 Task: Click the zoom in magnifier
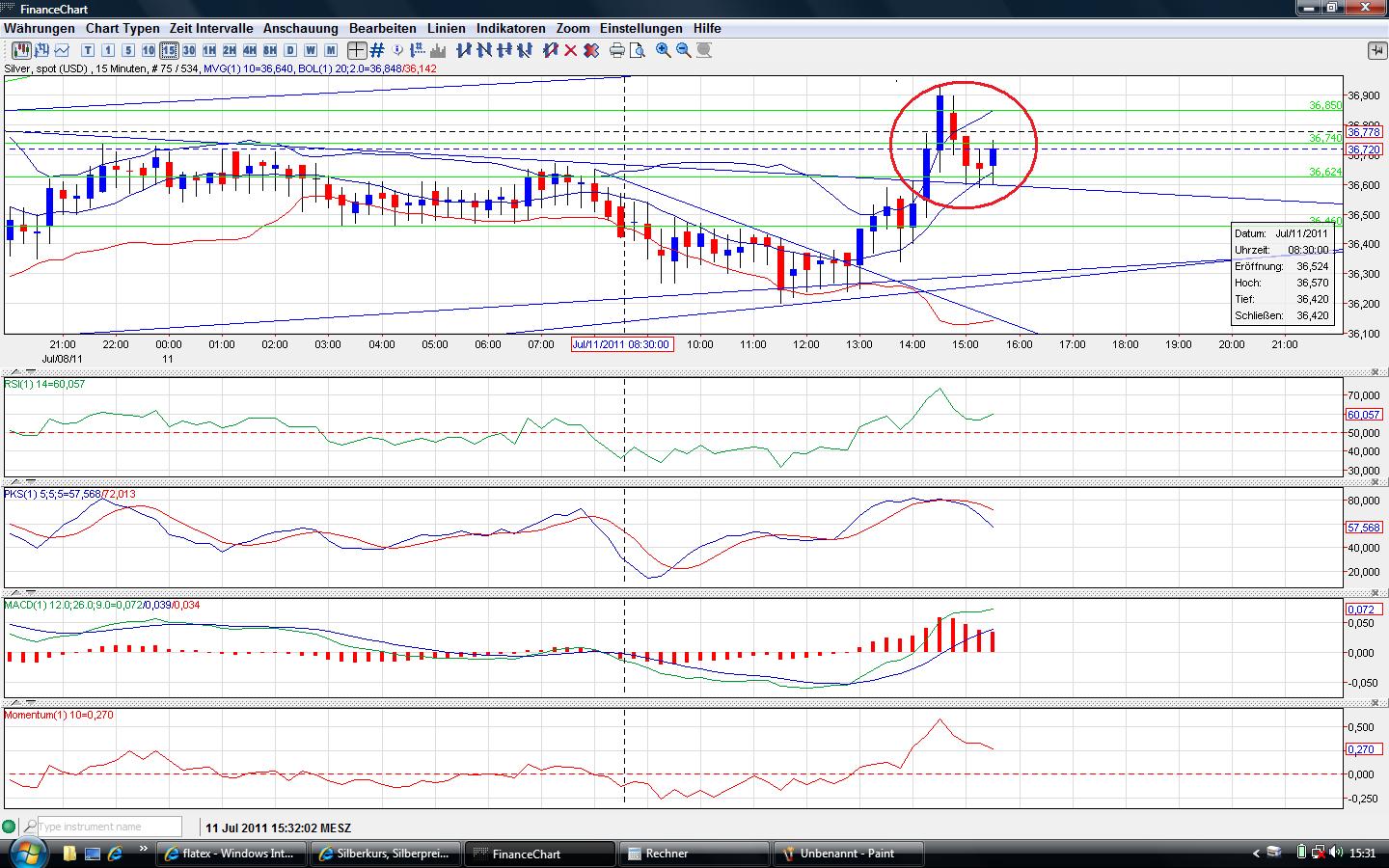[664, 50]
